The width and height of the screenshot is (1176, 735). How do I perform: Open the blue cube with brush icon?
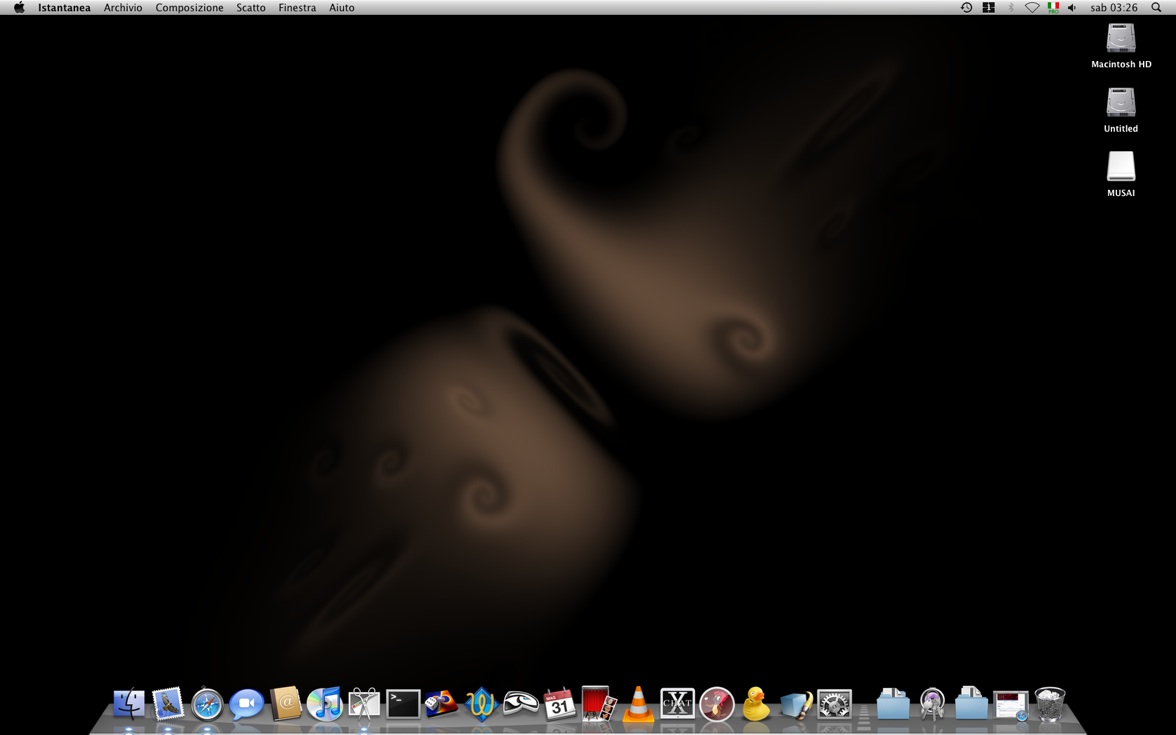pyautogui.click(x=795, y=704)
